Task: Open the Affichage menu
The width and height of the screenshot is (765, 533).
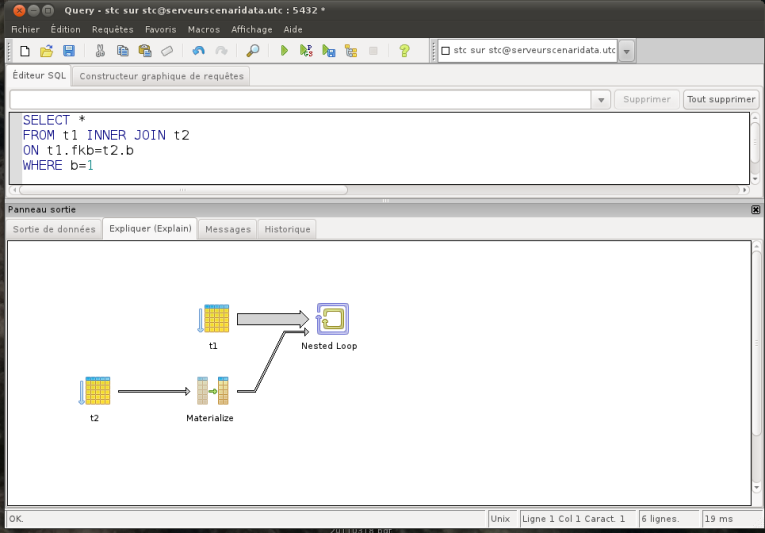Action: 252,29
